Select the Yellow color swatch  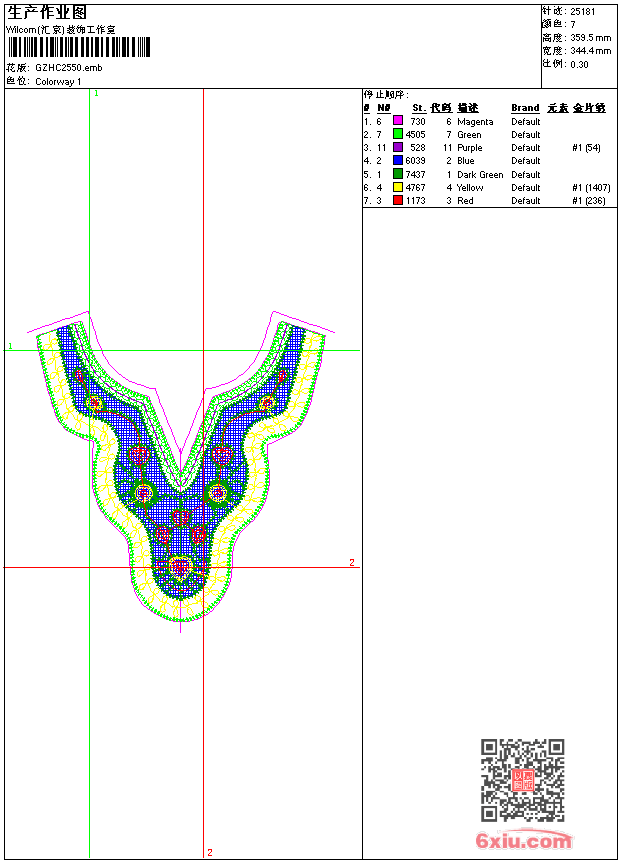click(x=398, y=187)
